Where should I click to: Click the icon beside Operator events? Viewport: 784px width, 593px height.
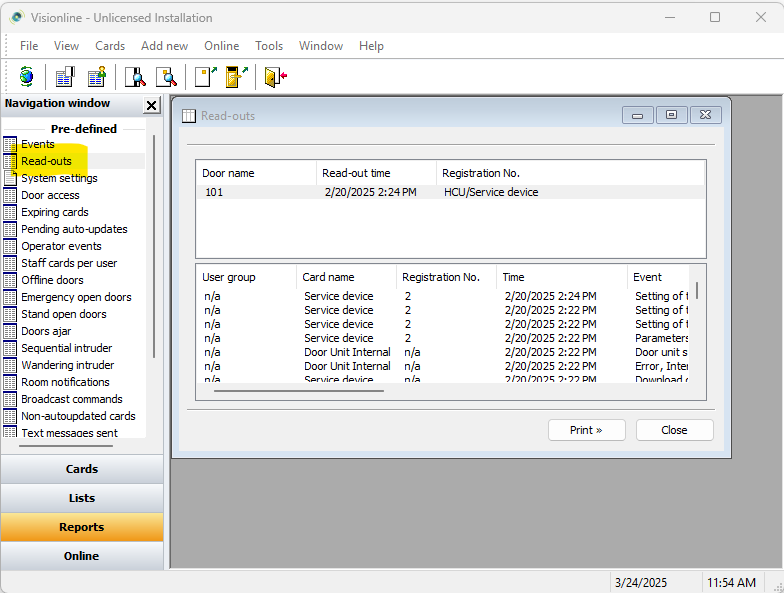[10, 246]
